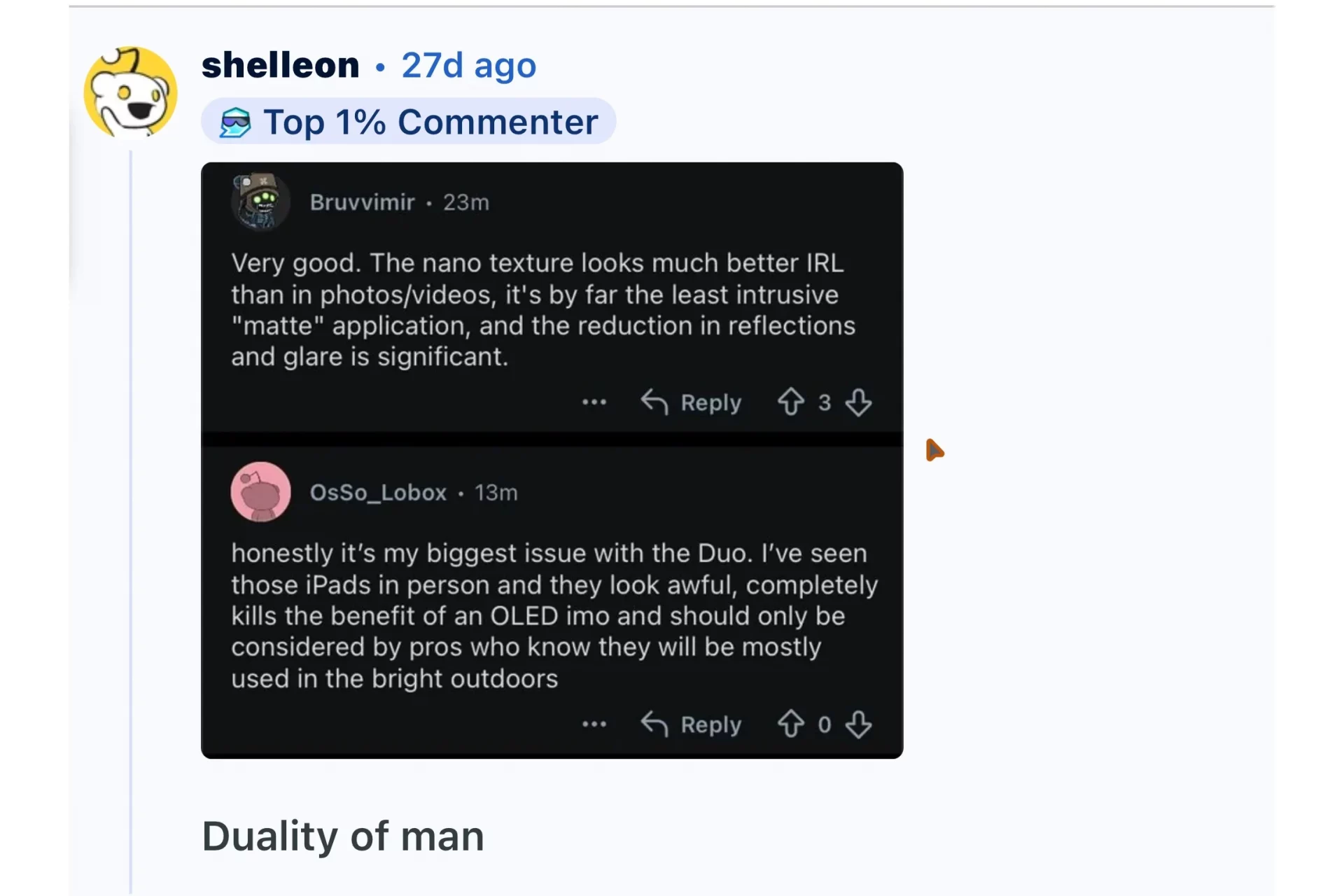Open the Bruvvimir username
This screenshot has width=1344, height=896.
(x=362, y=202)
